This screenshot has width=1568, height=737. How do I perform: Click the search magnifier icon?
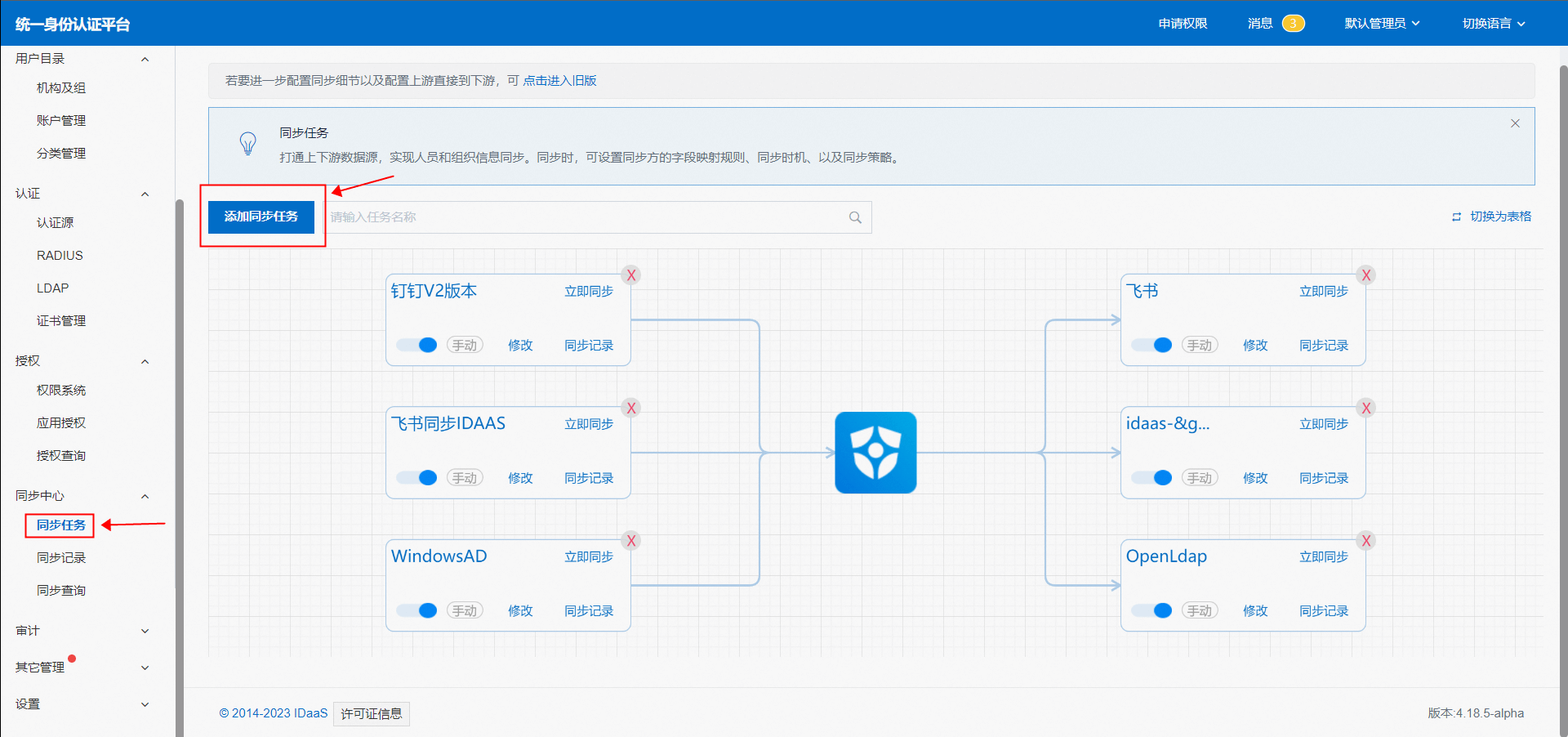click(855, 217)
